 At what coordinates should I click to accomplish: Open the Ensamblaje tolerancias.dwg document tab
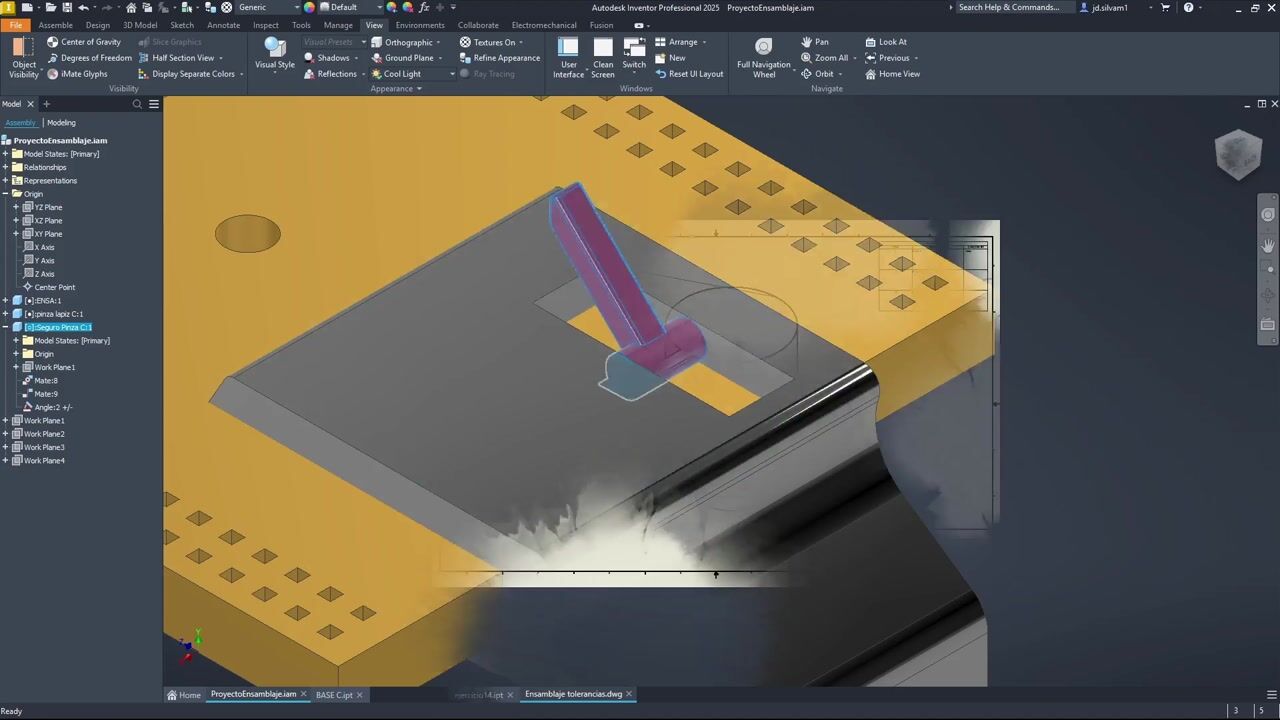coord(573,694)
